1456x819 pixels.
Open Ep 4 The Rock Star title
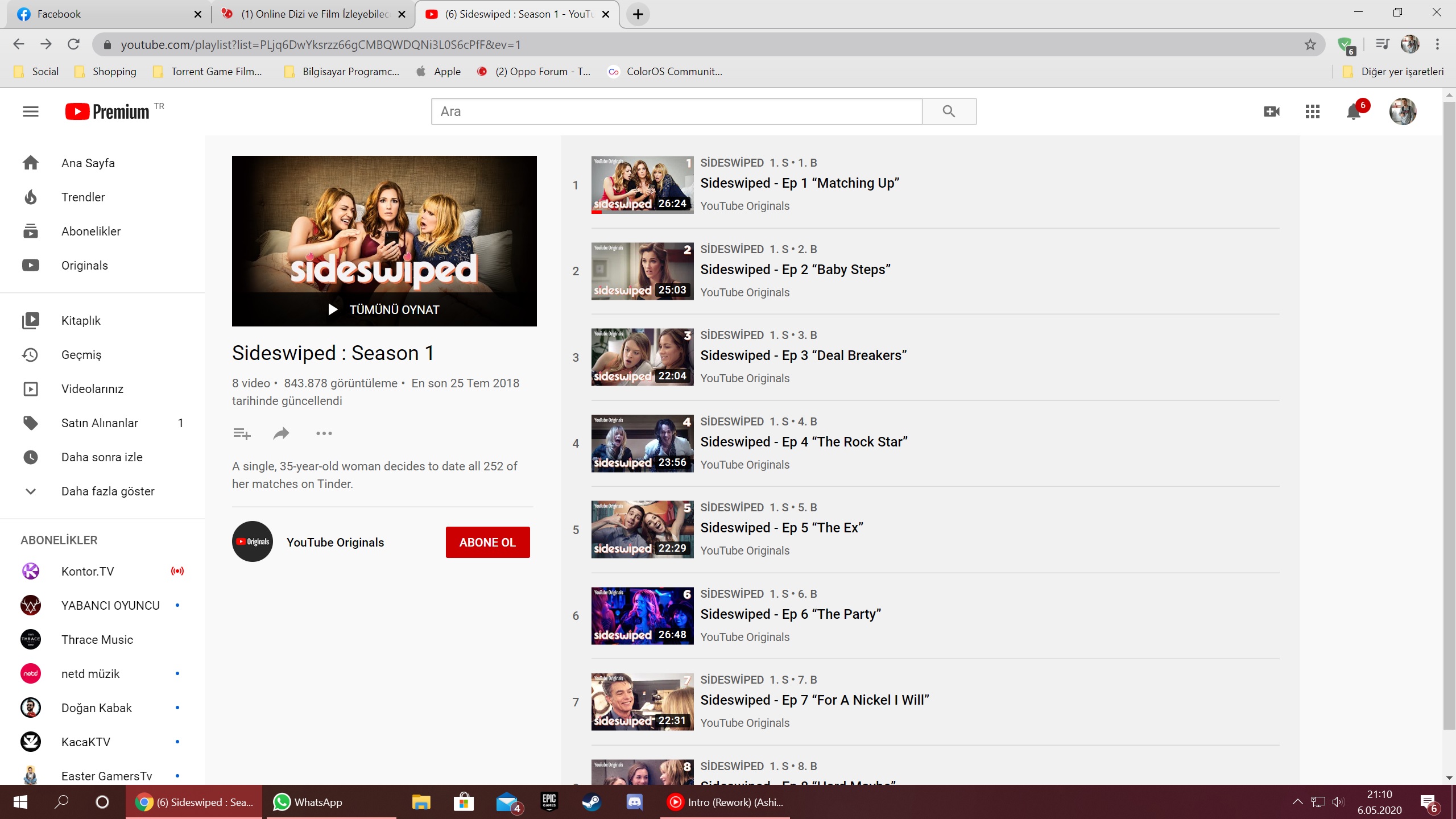pyautogui.click(x=804, y=442)
